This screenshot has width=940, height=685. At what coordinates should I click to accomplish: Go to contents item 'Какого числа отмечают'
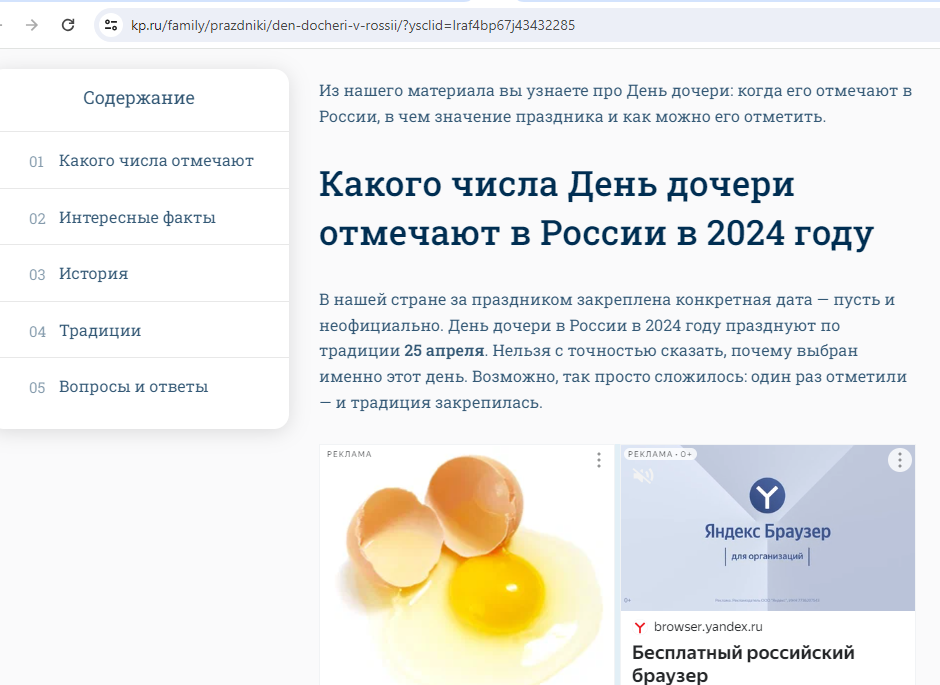coord(156,161)
